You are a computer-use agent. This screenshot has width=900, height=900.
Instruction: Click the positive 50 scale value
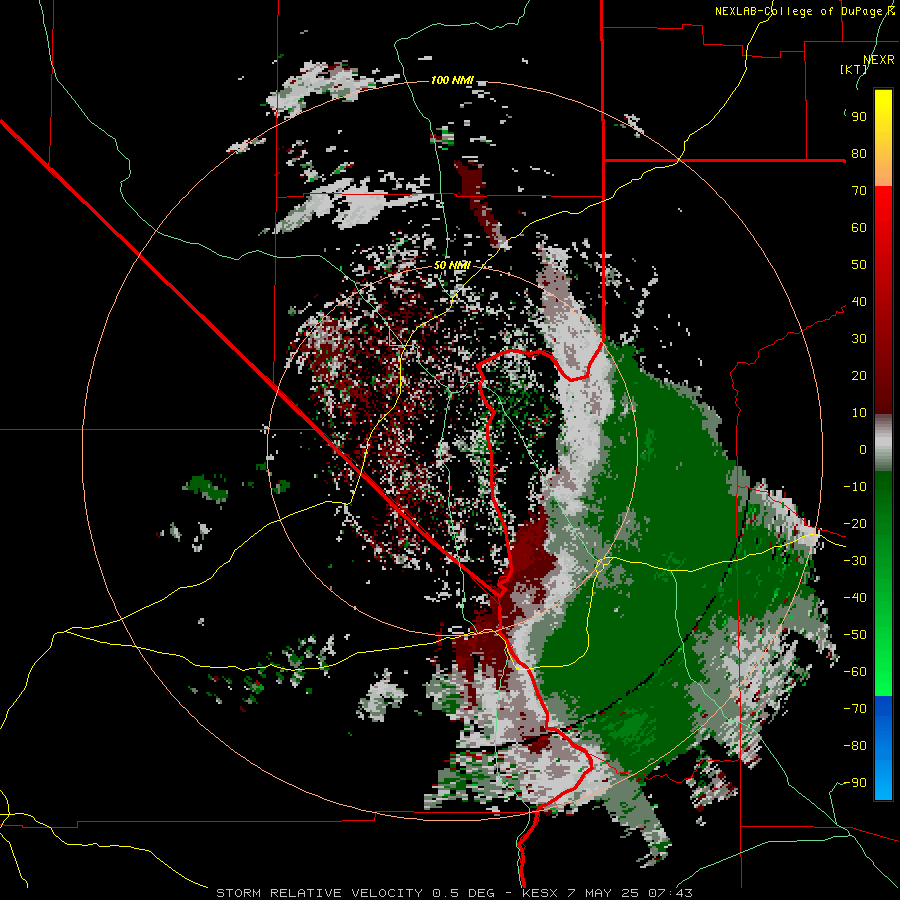[859, 265]
